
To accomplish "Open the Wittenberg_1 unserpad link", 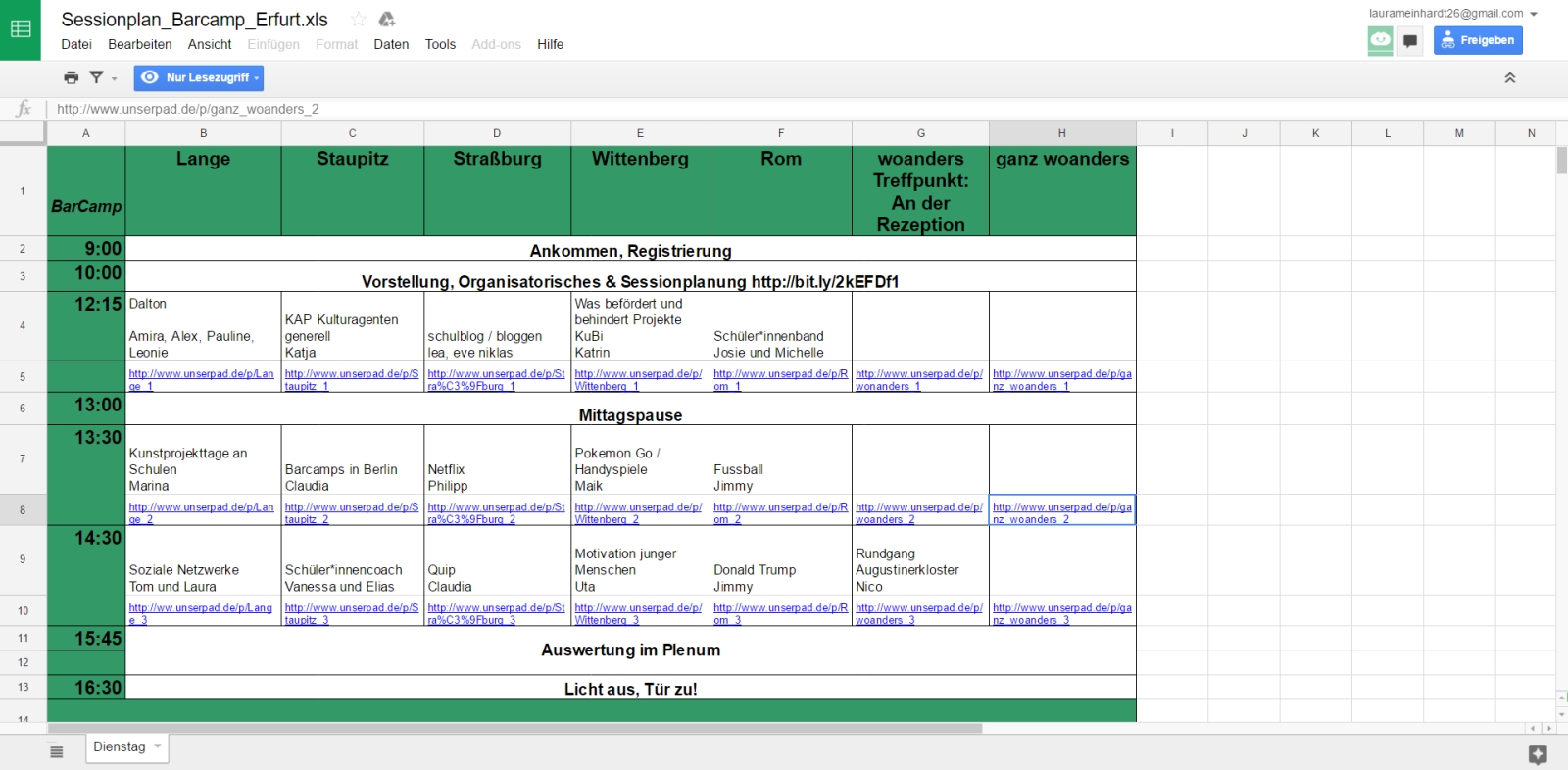I will (638, 379).
